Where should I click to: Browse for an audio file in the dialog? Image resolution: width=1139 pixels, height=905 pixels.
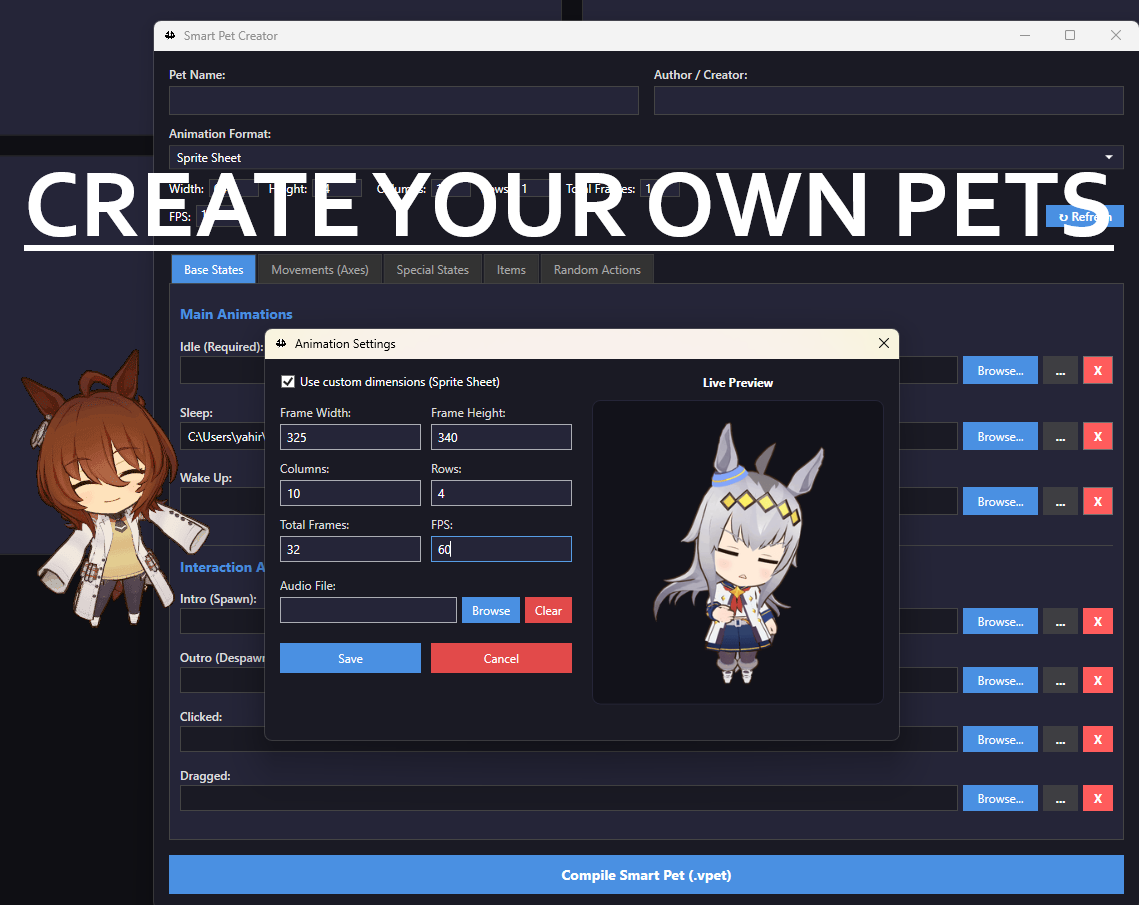491,610
